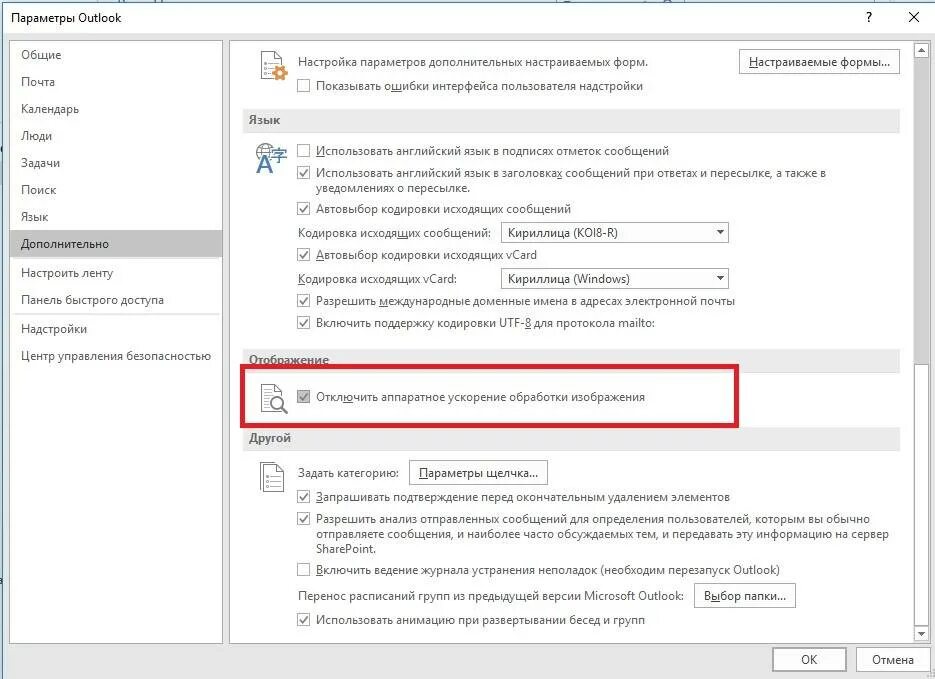Viewport: 935px width, 679px height.
Task: Click the Перенос расписаний групп label text
Action: pyautogui.click(x=490, y=596)
